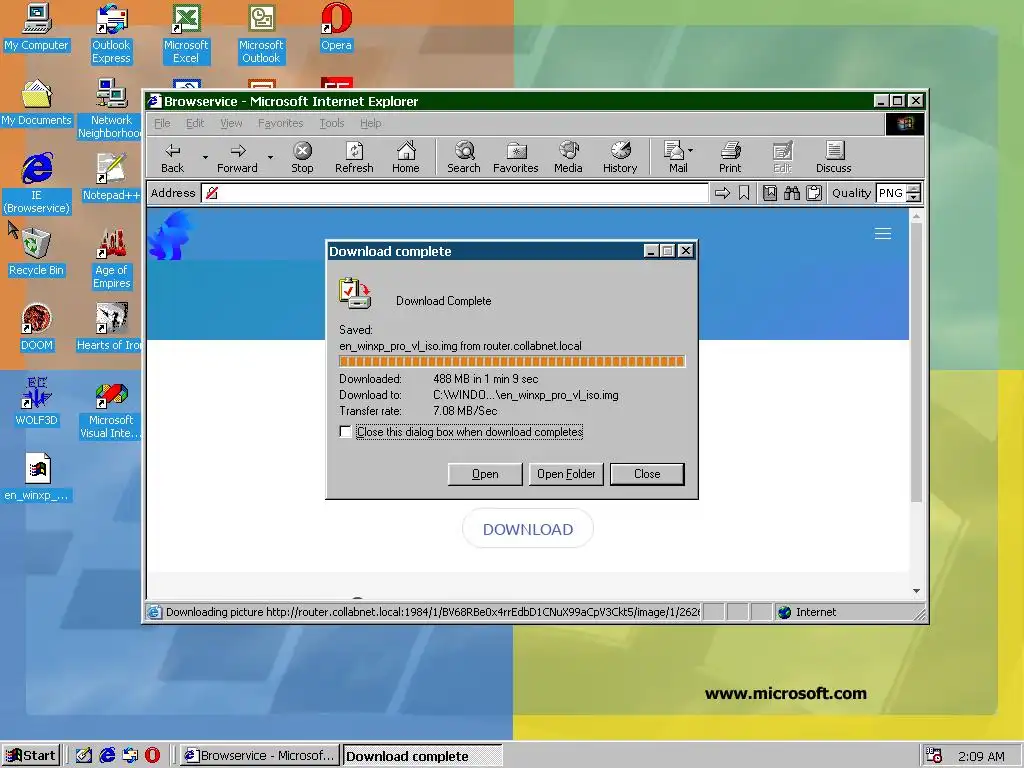Click the orange download progress bar

point(512,361)
